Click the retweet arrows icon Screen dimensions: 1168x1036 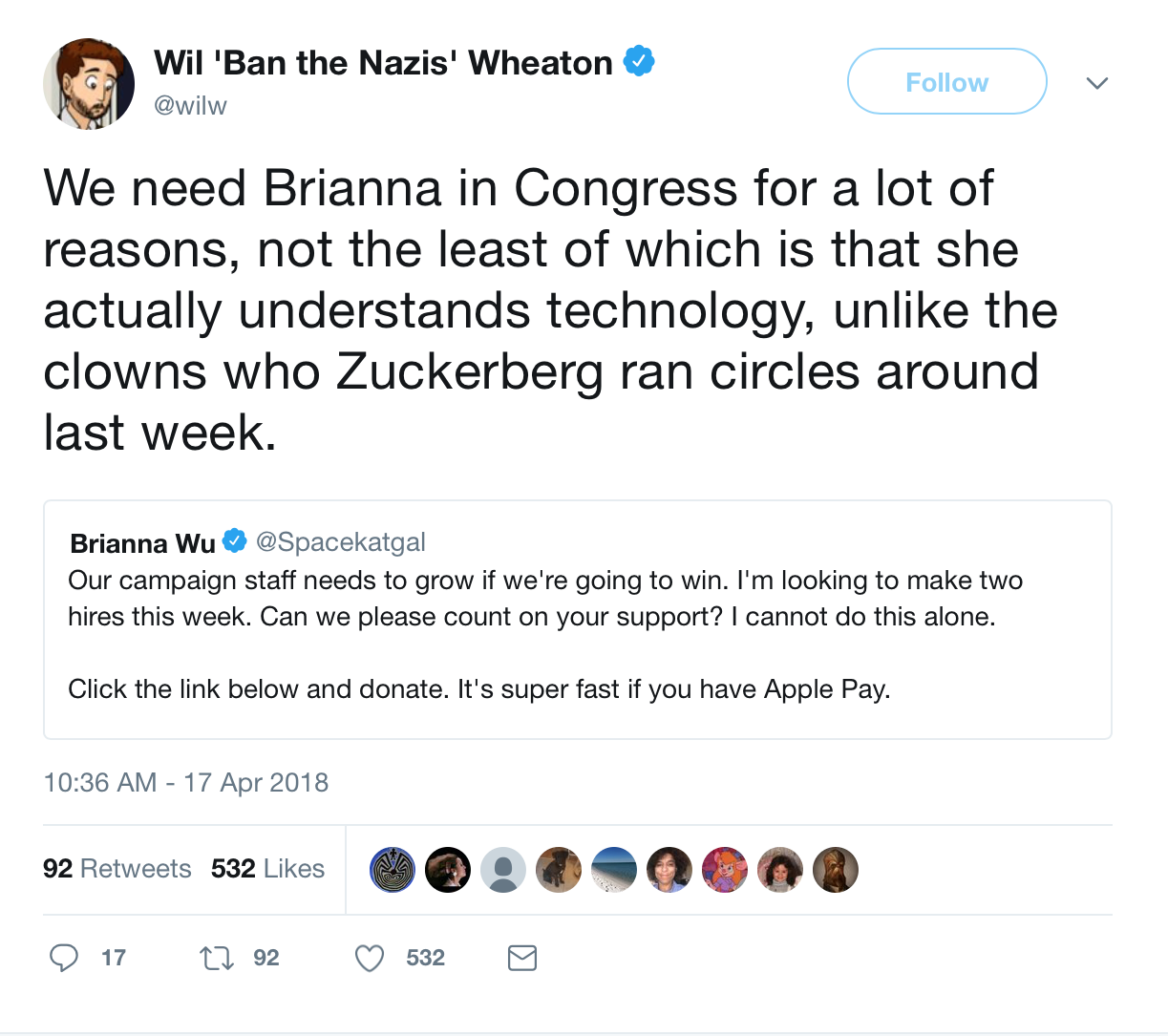[x=217, y=958]
